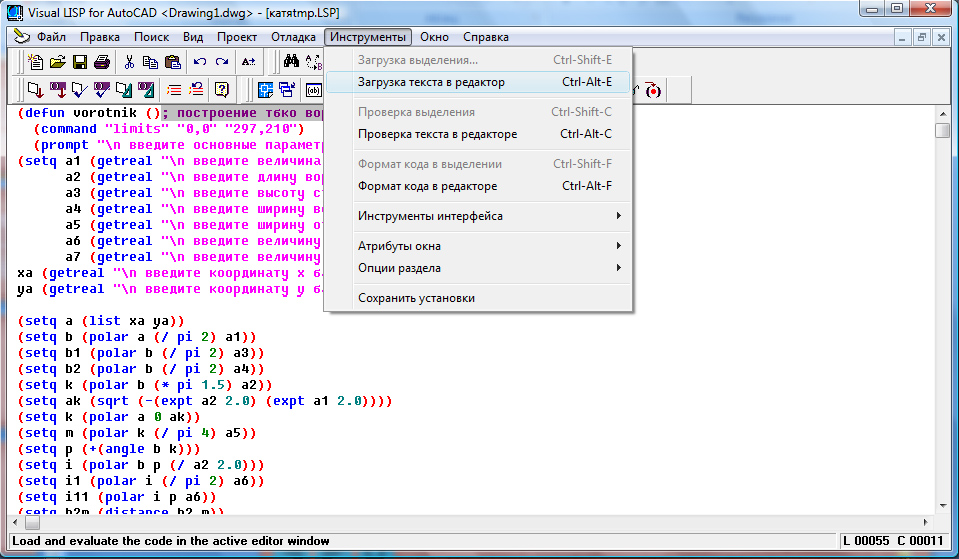
Task: Choose Загрузка текста в редактор
Action: [x=478, y=82]
